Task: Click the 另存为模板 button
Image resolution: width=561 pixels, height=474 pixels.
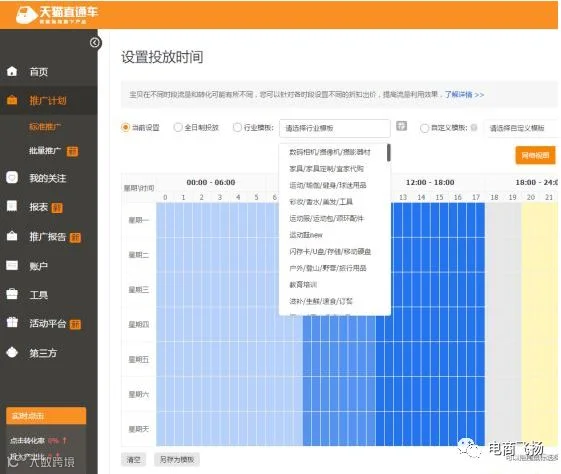Action: point(177,460)
